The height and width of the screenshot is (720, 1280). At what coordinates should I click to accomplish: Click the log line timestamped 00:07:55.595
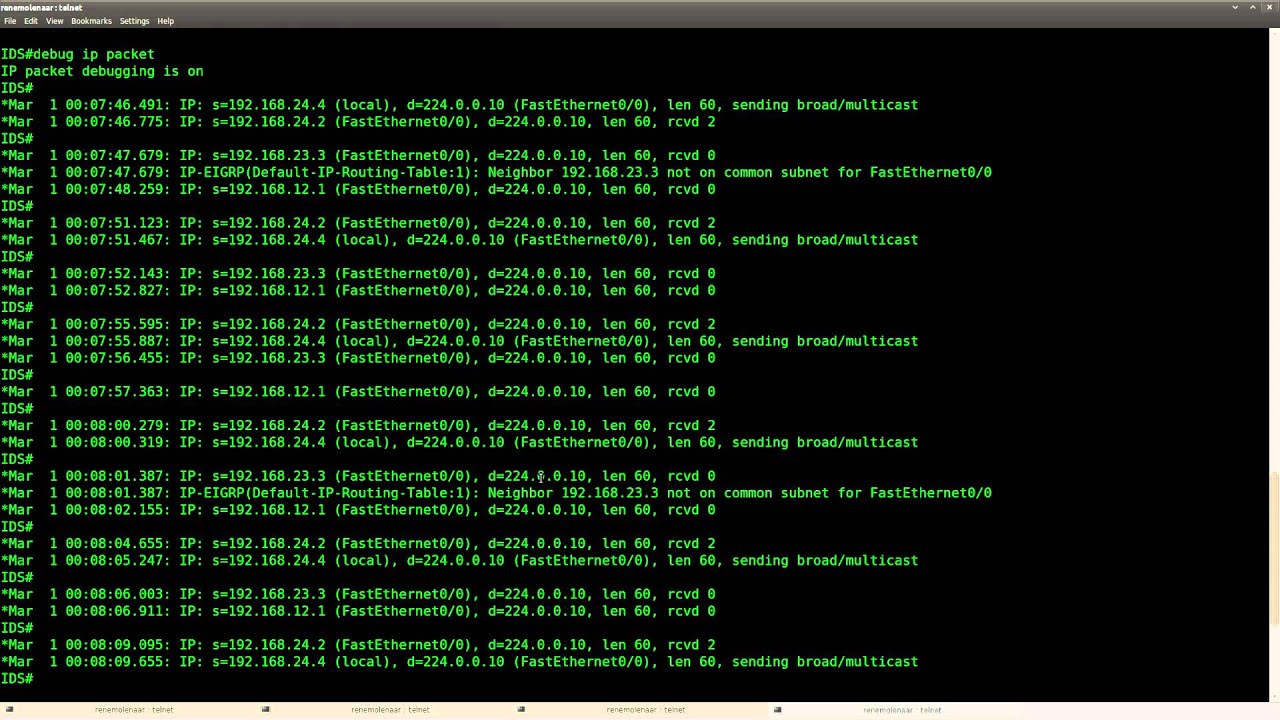coord(358,324)
